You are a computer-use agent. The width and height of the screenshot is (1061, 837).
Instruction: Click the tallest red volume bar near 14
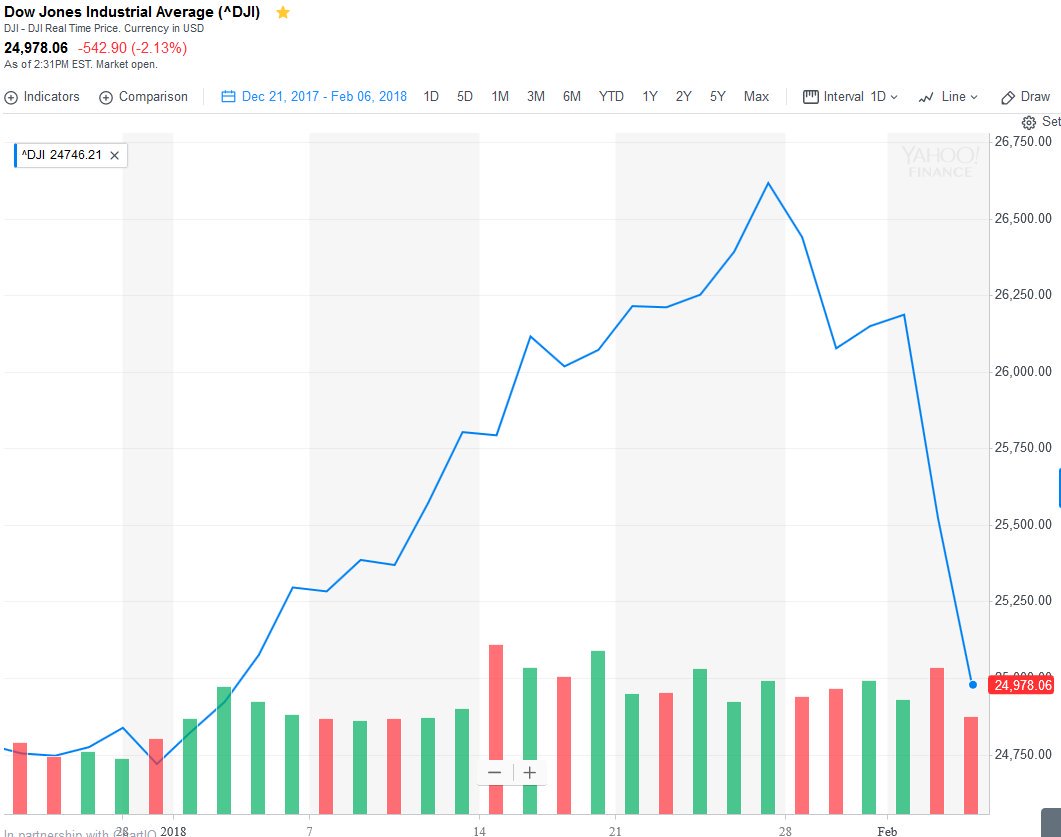click(496, 729)
